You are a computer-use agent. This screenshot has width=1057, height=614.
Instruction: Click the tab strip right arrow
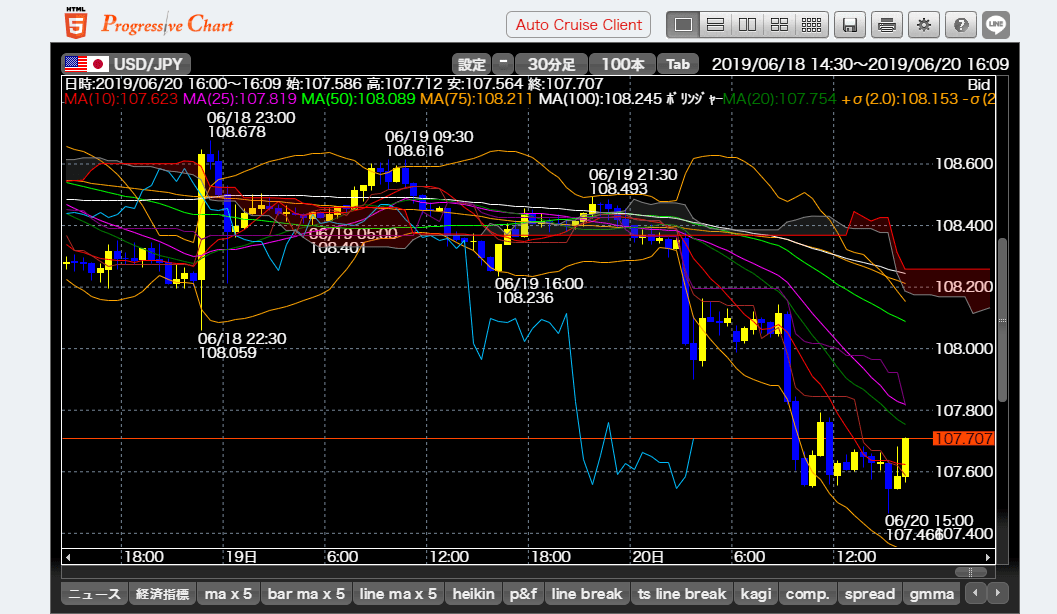coord(998,593)
